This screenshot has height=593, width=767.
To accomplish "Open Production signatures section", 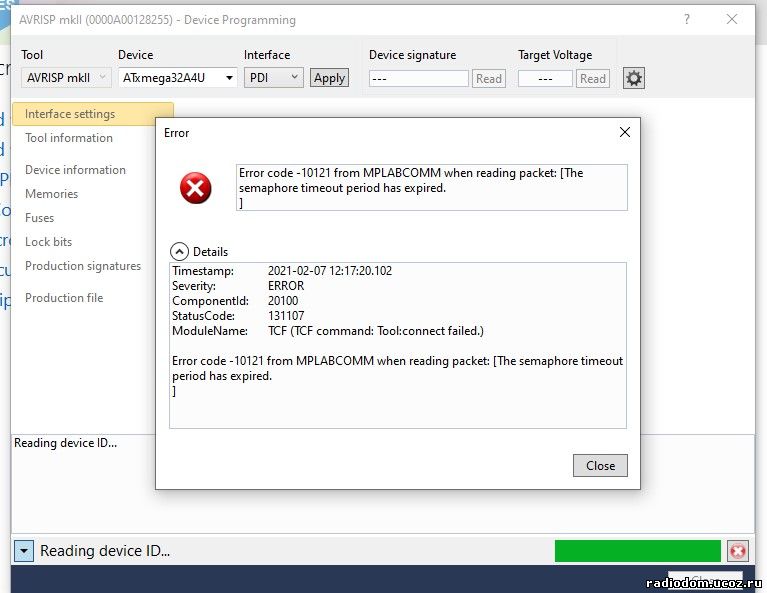I will (x=83, y=266).
